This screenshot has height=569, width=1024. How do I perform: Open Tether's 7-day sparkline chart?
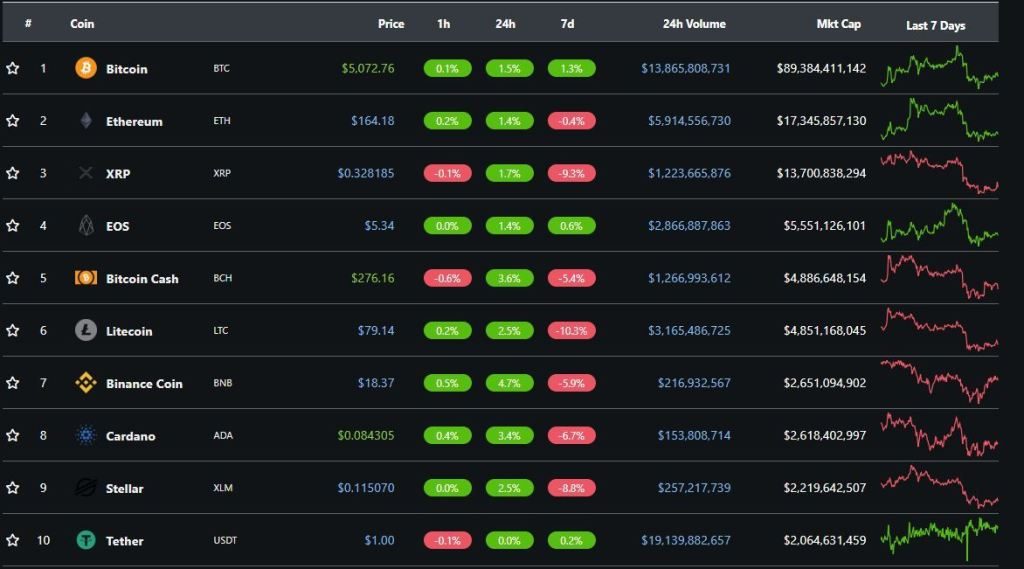coord(939,540)
